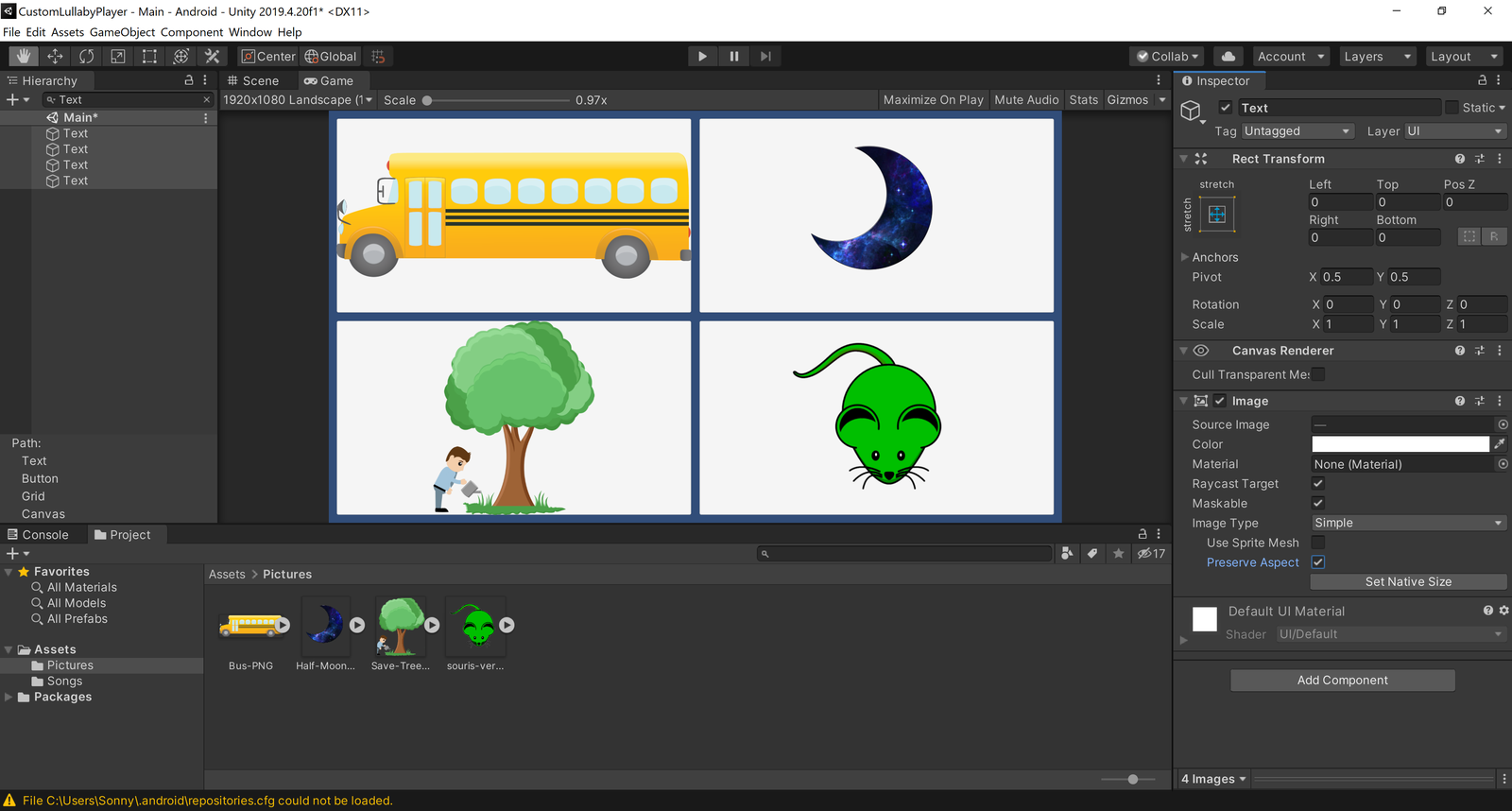The height and width of the screenshot is (811, 1512).
Task: Select the Rotate tool
Action: click(x=86, y=57)
